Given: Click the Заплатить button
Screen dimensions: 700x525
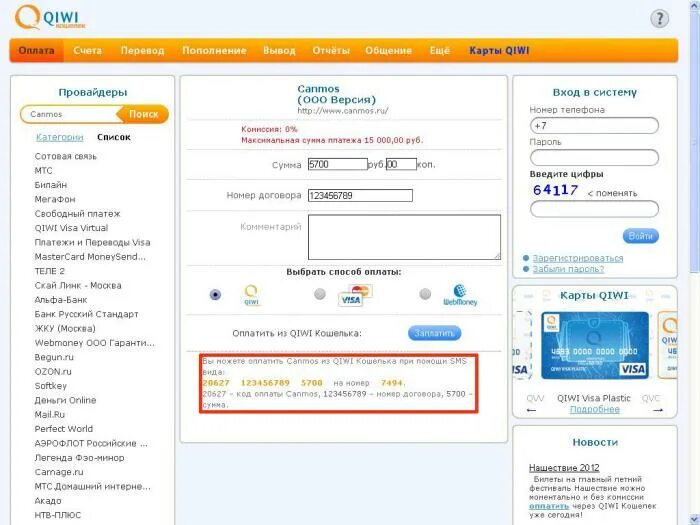Looking at the screenshot, I should coord(434,333).
